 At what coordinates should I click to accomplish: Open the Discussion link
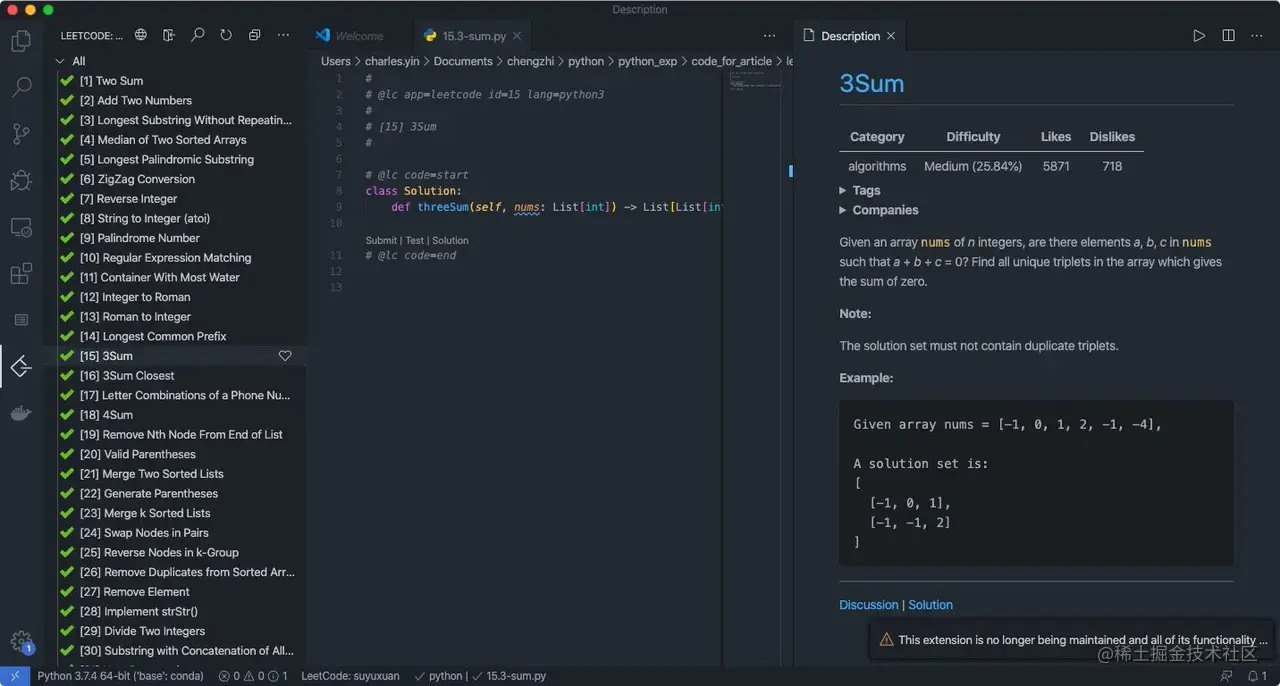click(869, 605)
